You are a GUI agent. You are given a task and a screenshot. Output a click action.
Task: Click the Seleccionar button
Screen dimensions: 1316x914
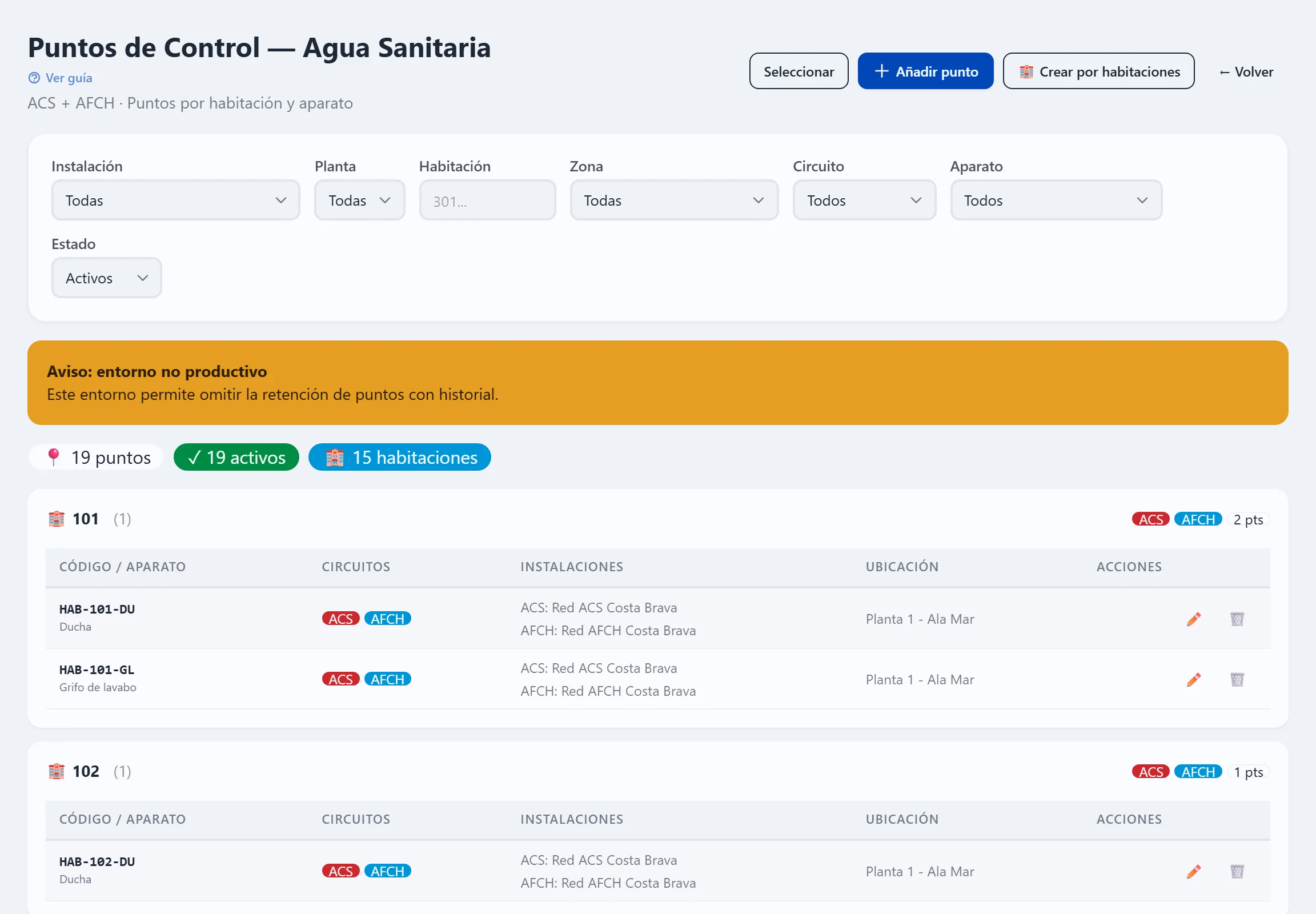tap(799, 71)
